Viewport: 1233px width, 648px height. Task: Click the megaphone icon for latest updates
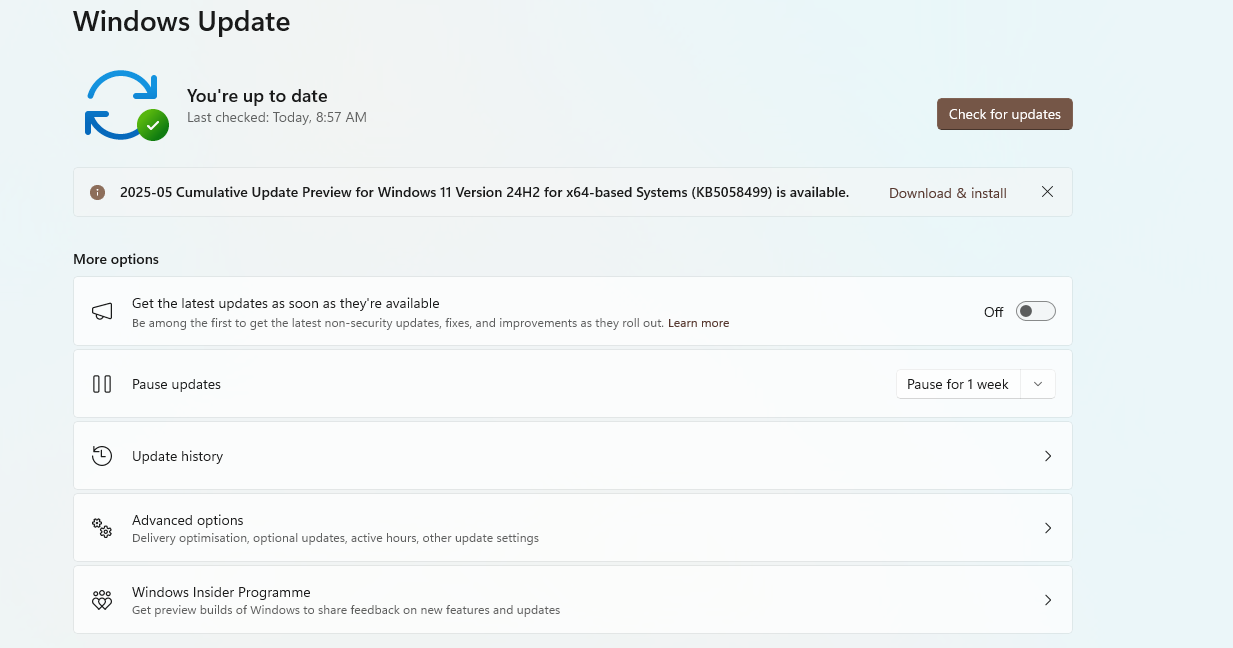tap(102, 311)
